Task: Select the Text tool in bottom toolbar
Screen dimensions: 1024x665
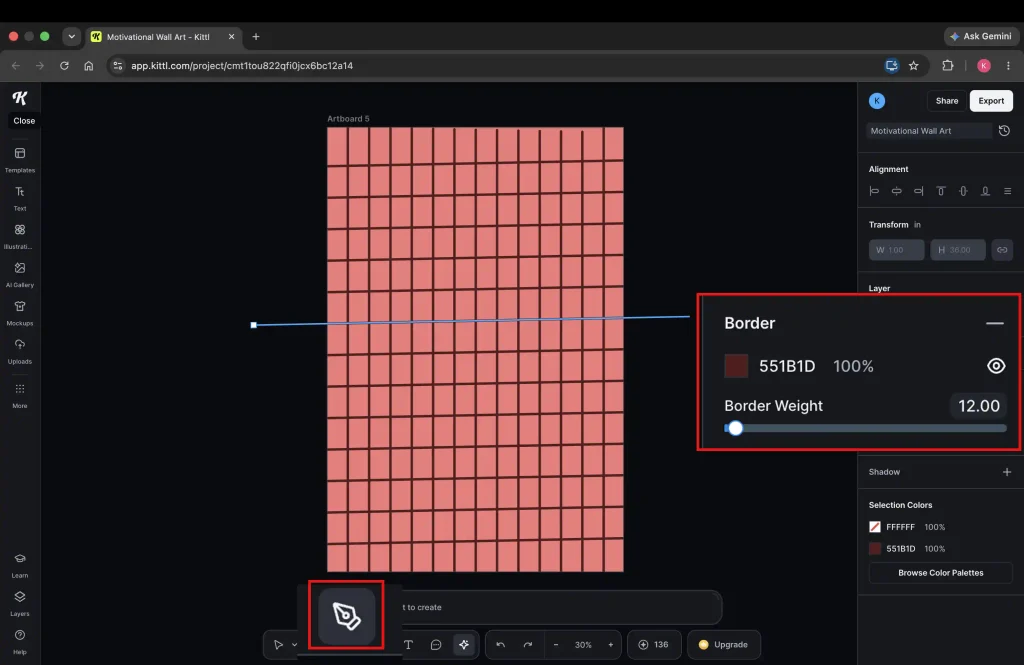Action: click(x=408, y=645)
